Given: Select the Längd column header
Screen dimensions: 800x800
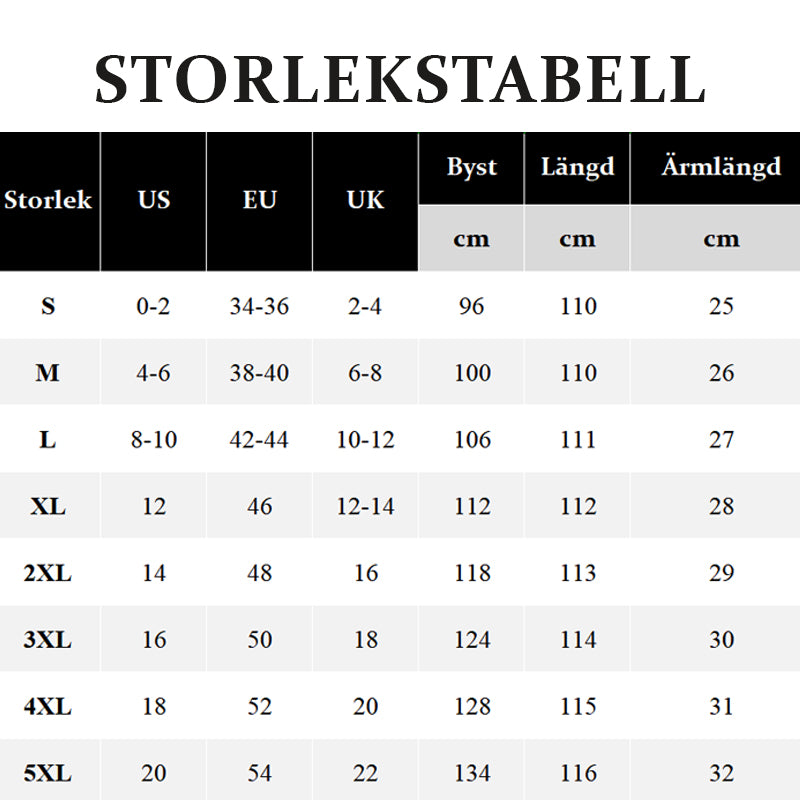Looking at the screenshot, I should [577, 168].
